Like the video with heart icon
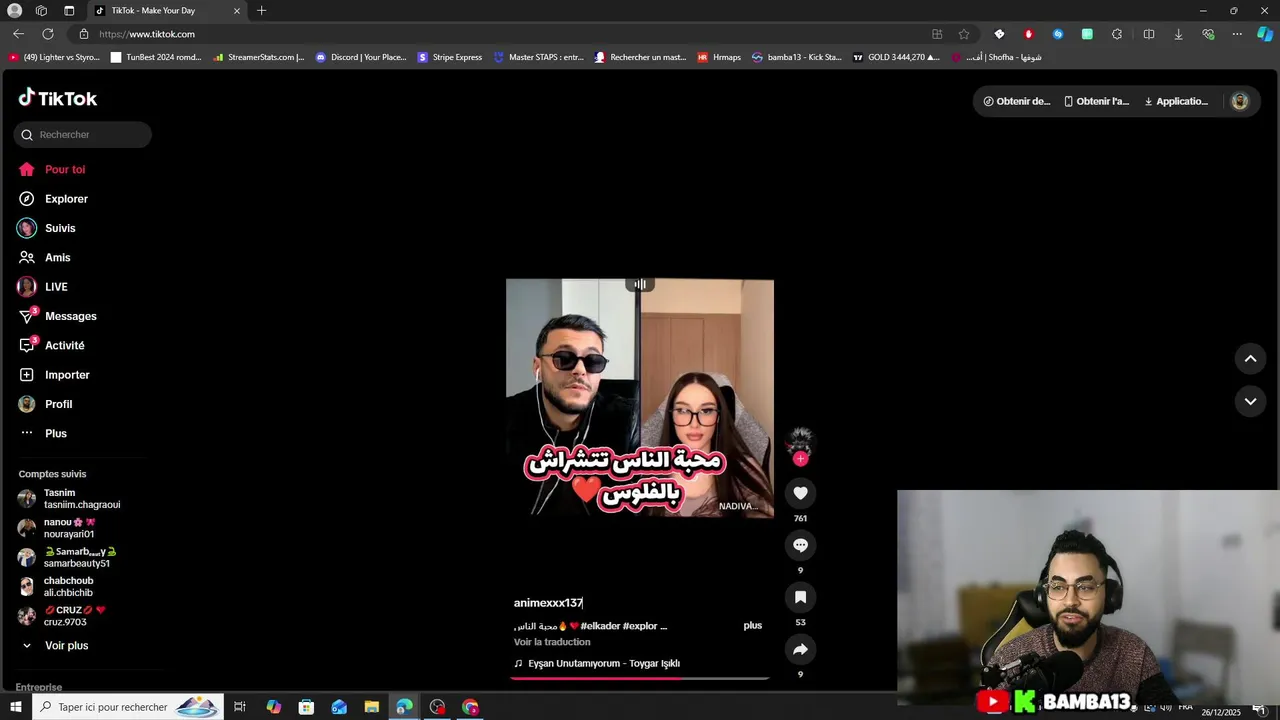Screen dimensions: 1280x720 click(800, 493)
